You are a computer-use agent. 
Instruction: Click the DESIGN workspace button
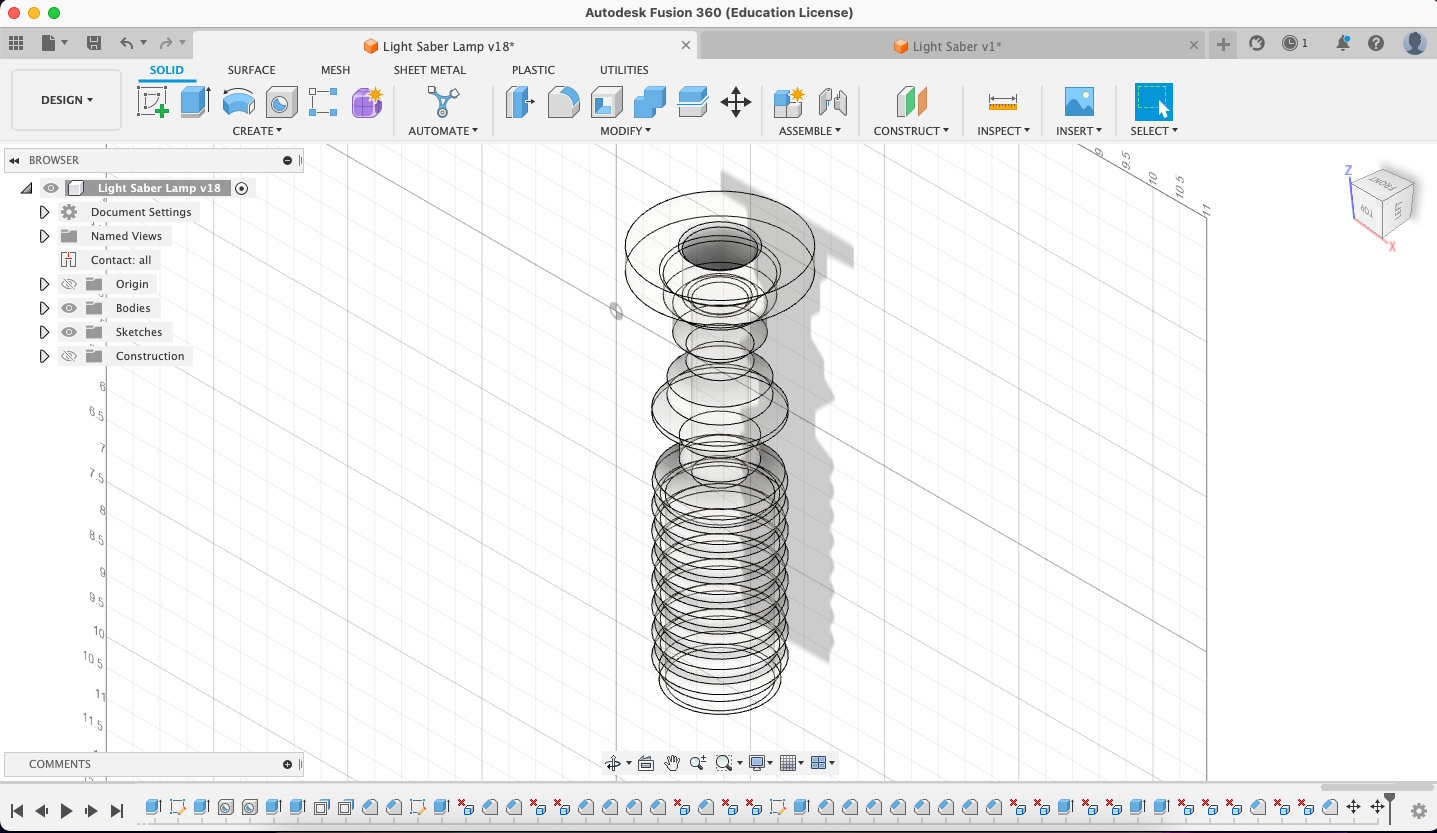[66, 99]
